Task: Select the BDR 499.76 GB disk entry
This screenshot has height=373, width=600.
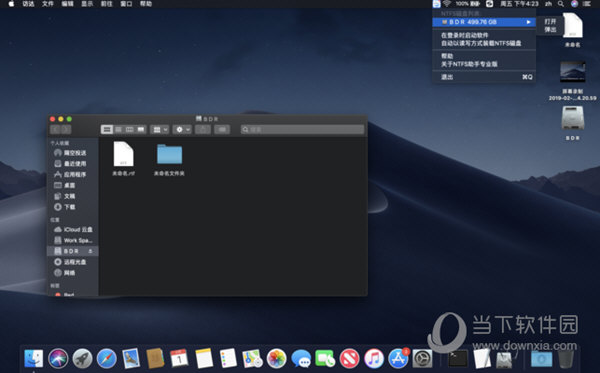Action: (x=484, y=22)
